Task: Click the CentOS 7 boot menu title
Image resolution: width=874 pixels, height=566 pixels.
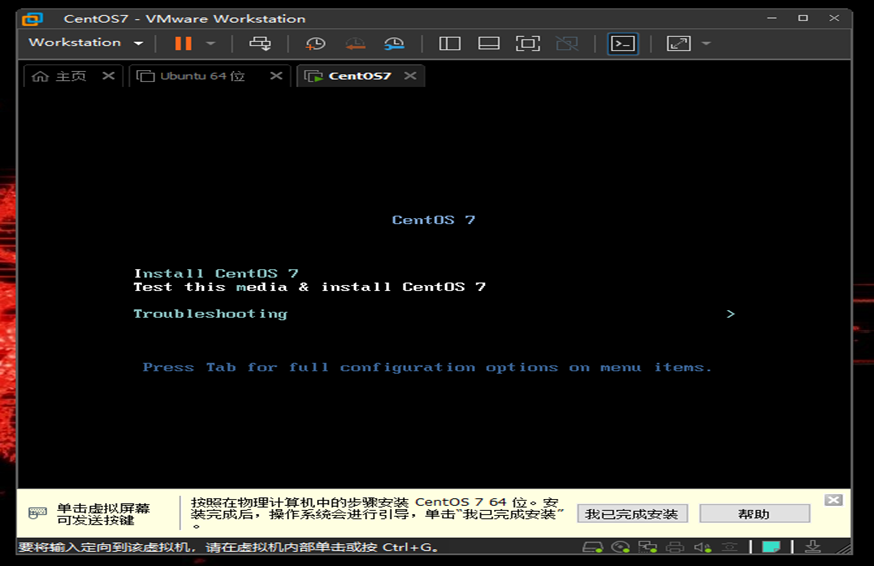Action: 434,220
